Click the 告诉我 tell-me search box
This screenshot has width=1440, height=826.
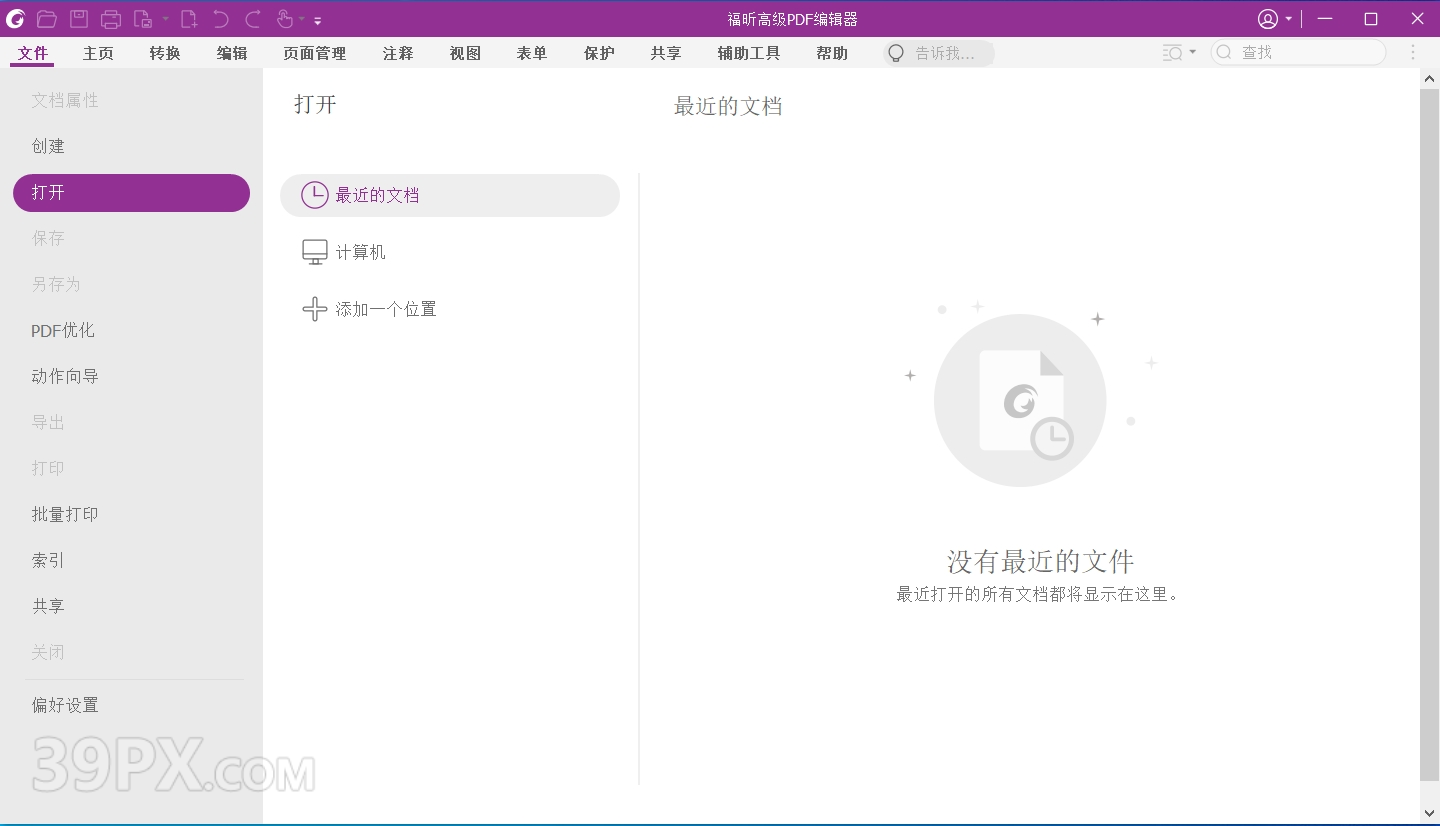(x=939, y=54)
